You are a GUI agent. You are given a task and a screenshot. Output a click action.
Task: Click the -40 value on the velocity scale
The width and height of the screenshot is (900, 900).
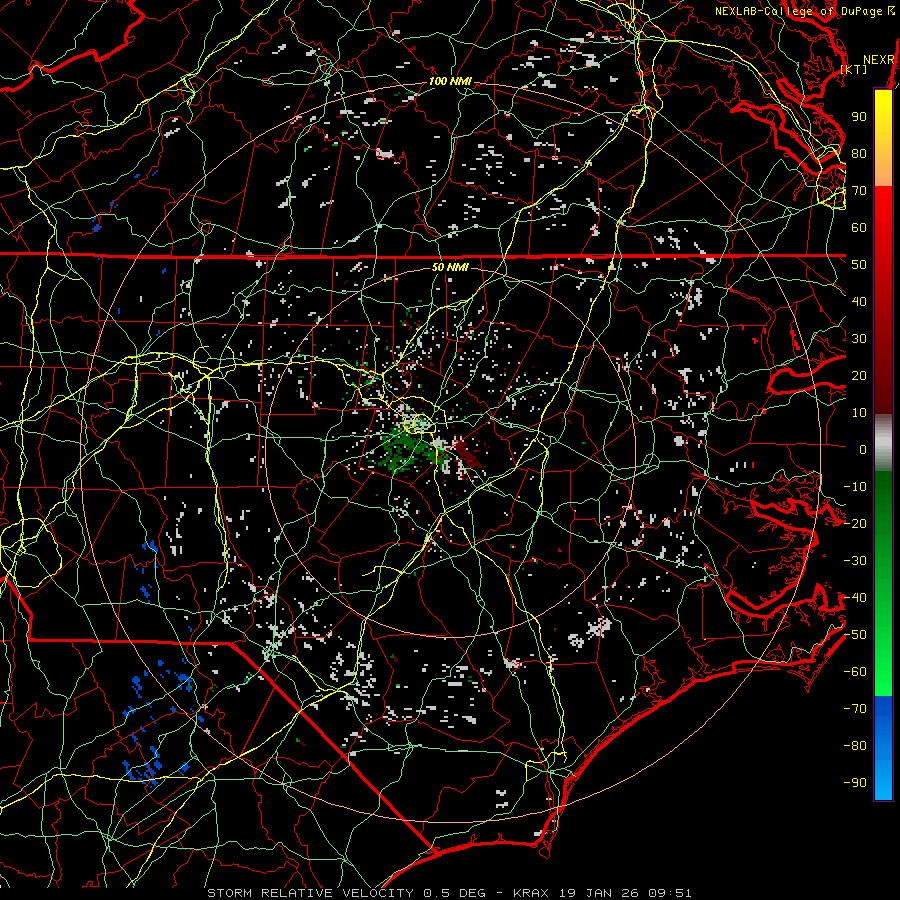tap(855, 598)
